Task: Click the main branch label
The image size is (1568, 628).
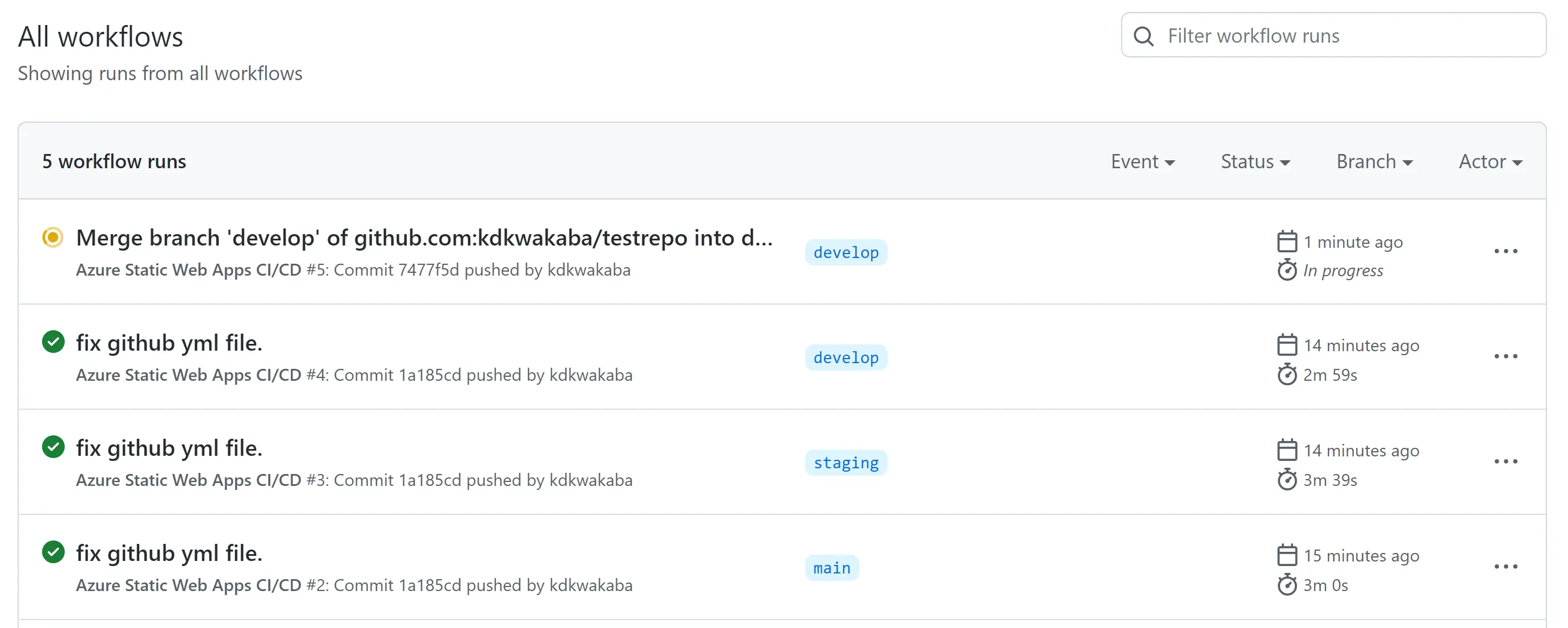Action: [831, 568]
